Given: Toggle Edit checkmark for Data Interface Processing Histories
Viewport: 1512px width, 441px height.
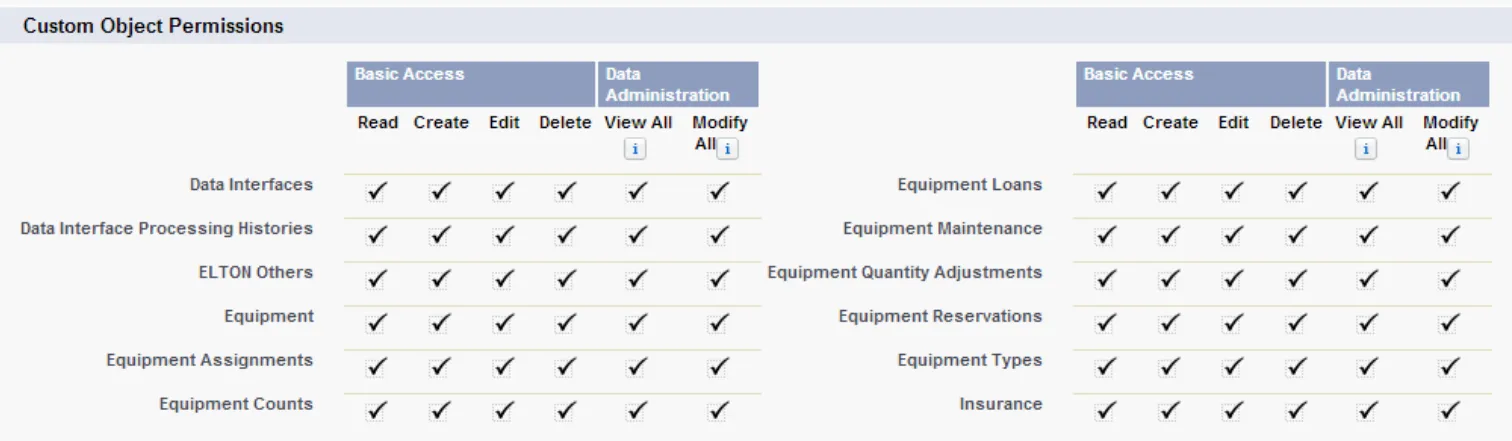Looking at the screenshot, I should [504, 236].
